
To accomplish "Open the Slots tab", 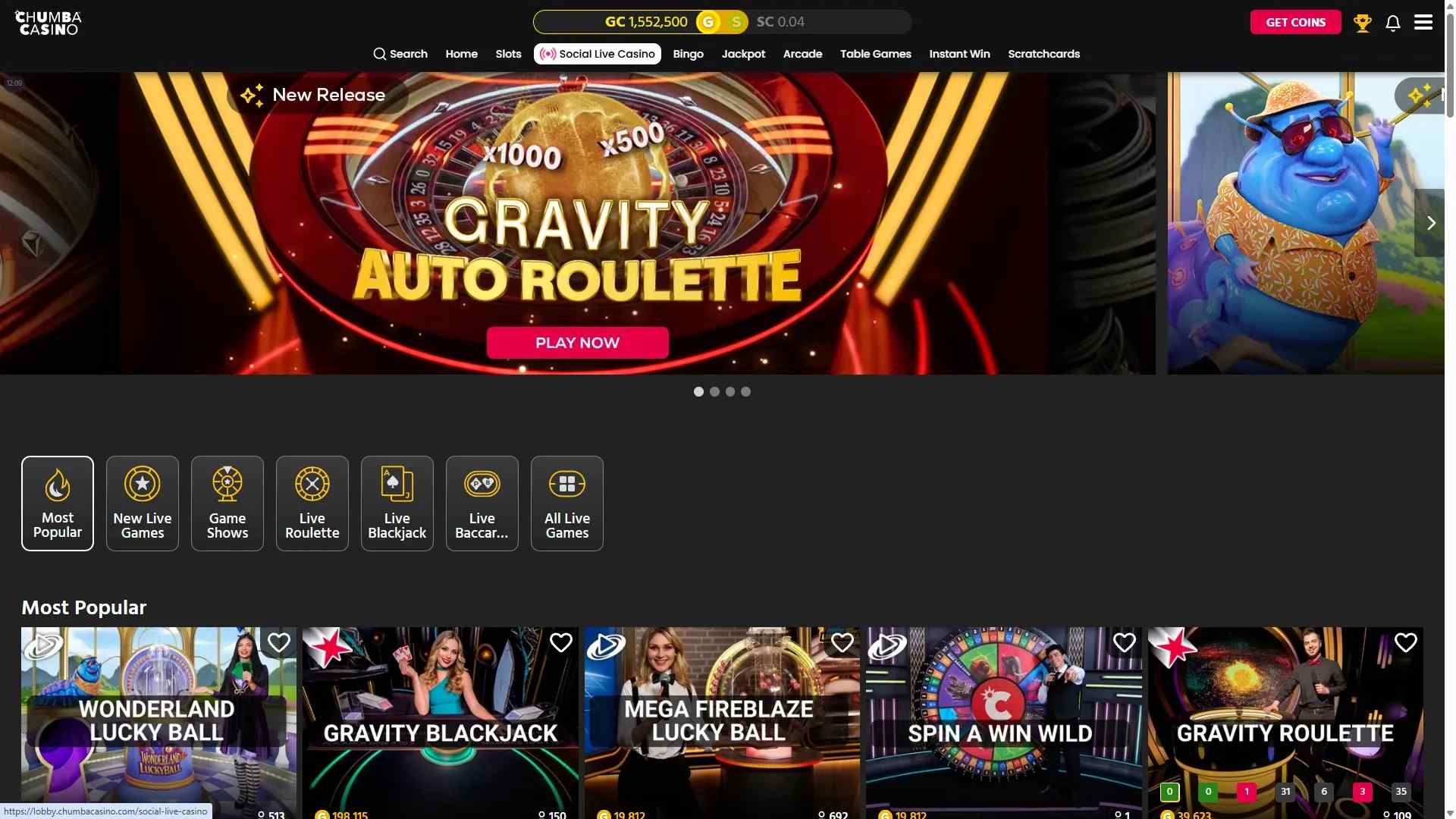I will tap(508, 54).
